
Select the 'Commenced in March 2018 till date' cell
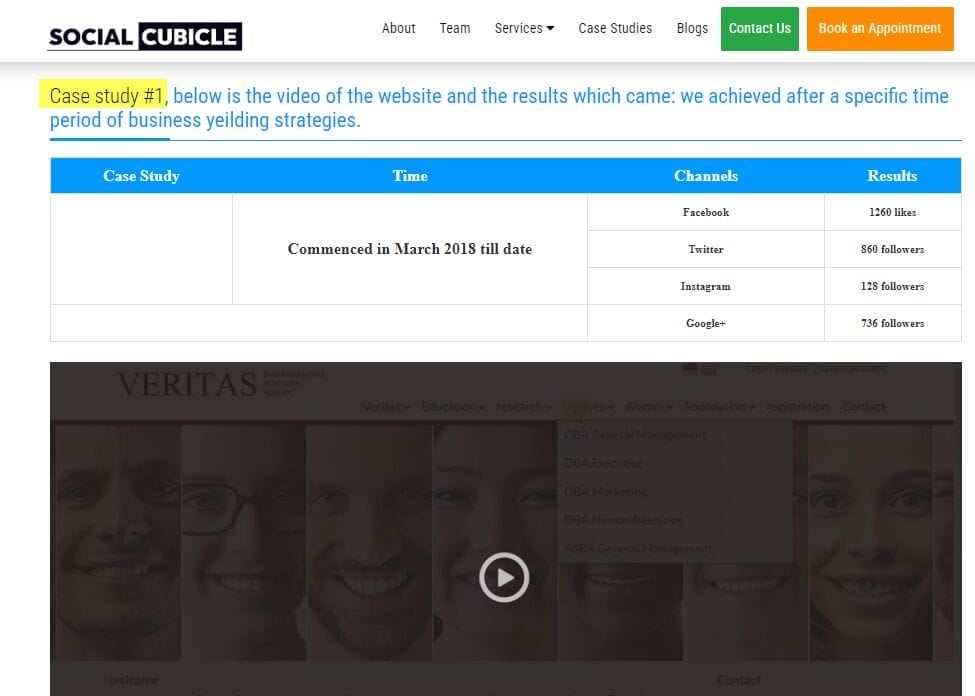click(410, 249)
